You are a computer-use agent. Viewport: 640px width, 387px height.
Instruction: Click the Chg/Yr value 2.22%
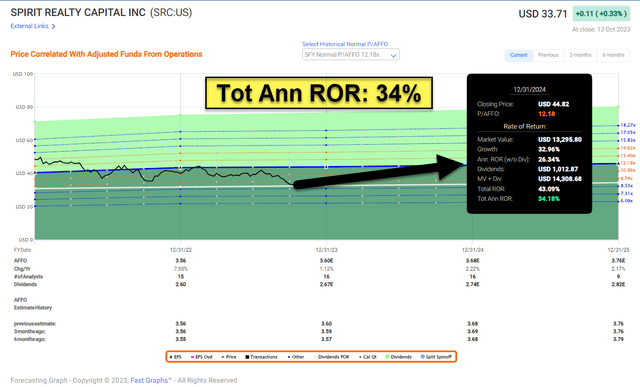(473, 269)
